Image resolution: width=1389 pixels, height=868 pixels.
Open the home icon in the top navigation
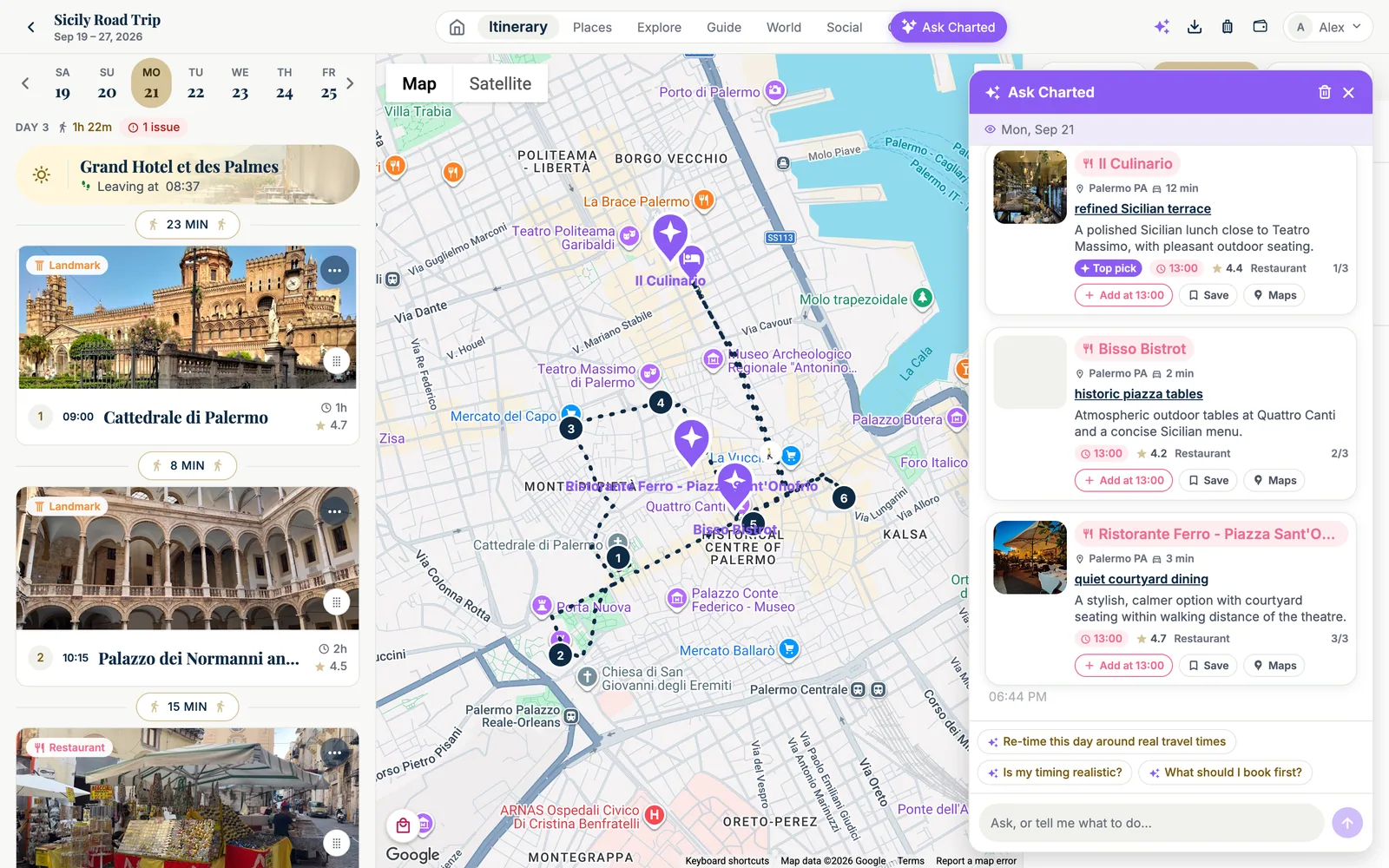pyautogui.click(x=457, y=27)
